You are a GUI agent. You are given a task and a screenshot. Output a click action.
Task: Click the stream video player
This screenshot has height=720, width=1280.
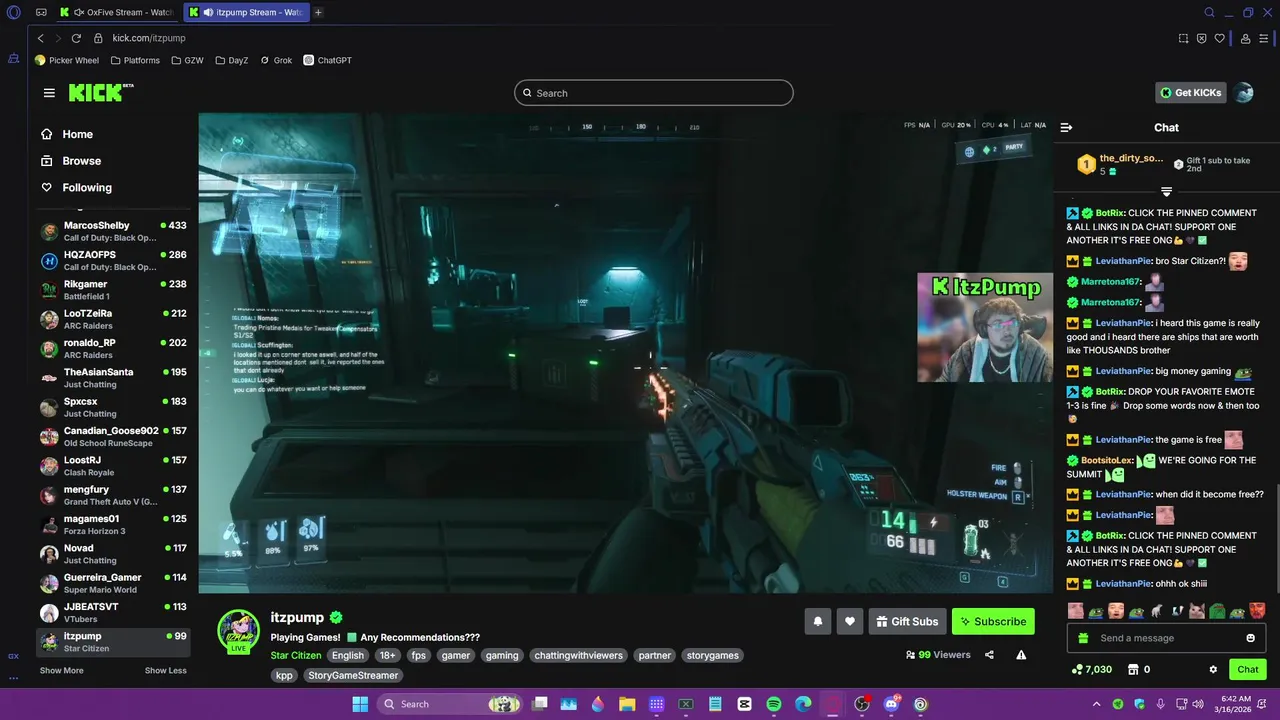coord(625,353)
